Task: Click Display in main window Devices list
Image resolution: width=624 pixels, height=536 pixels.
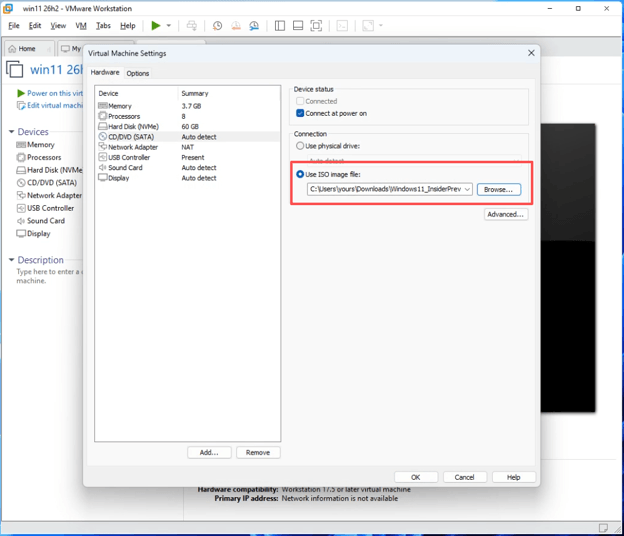Action: pyautogui.click(x=33, y=234)
